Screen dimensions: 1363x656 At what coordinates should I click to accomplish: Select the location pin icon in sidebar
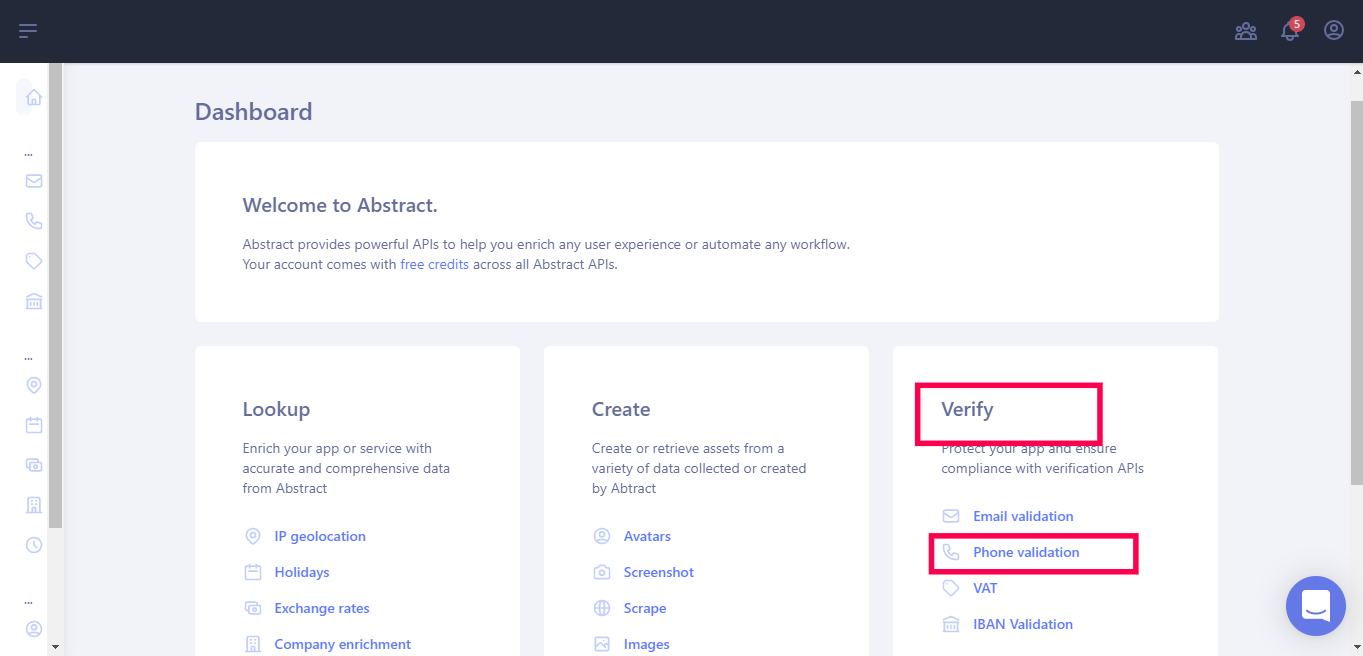(34, 385)
